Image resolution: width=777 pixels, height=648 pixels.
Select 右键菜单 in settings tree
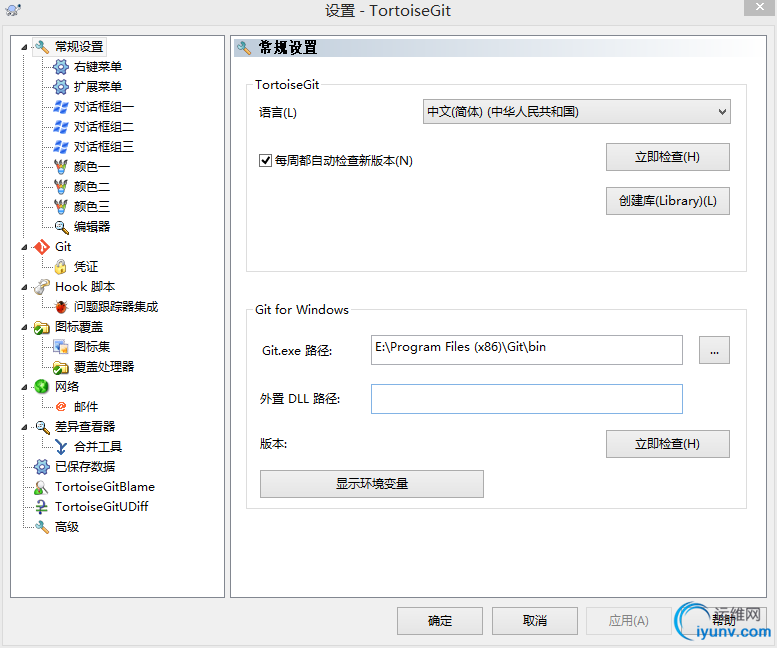98,67
